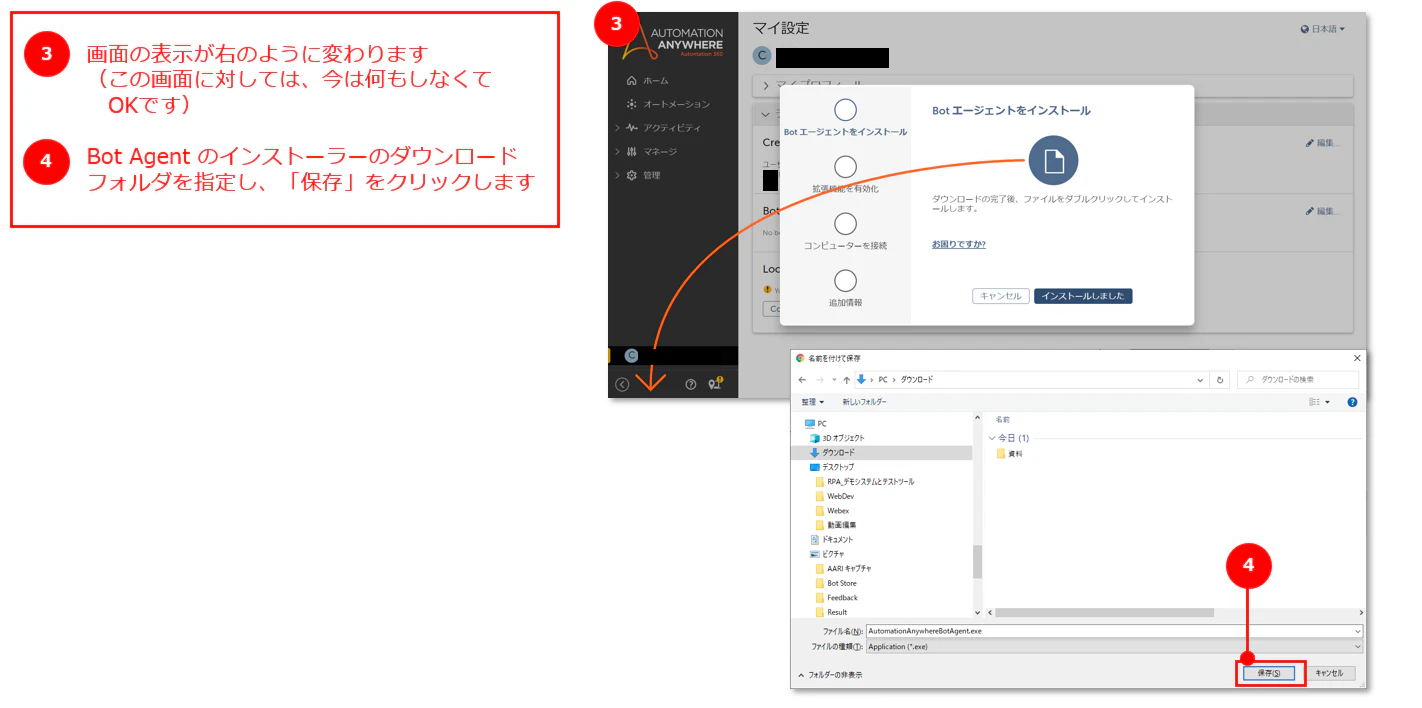Click the horizontal scrollbar in the file list
Viewport: 1422px width, 708px height.
pos(1105,613)
